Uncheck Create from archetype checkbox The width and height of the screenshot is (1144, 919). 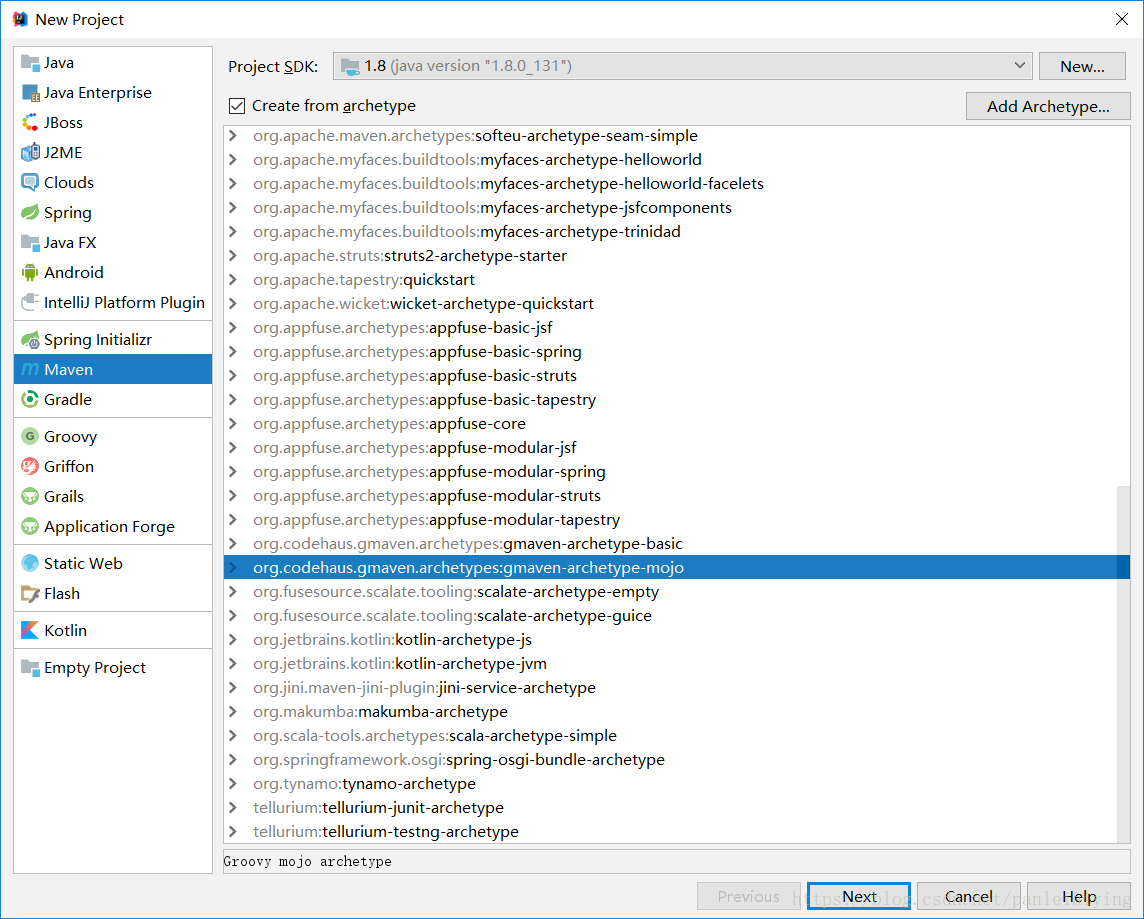[236, 106]
